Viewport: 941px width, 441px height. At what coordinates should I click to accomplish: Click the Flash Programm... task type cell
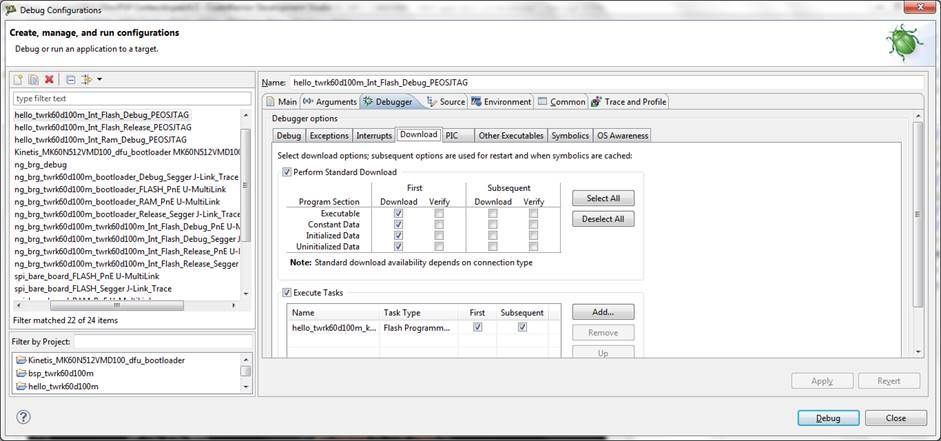pyautogui.click(x=419, y=328)
